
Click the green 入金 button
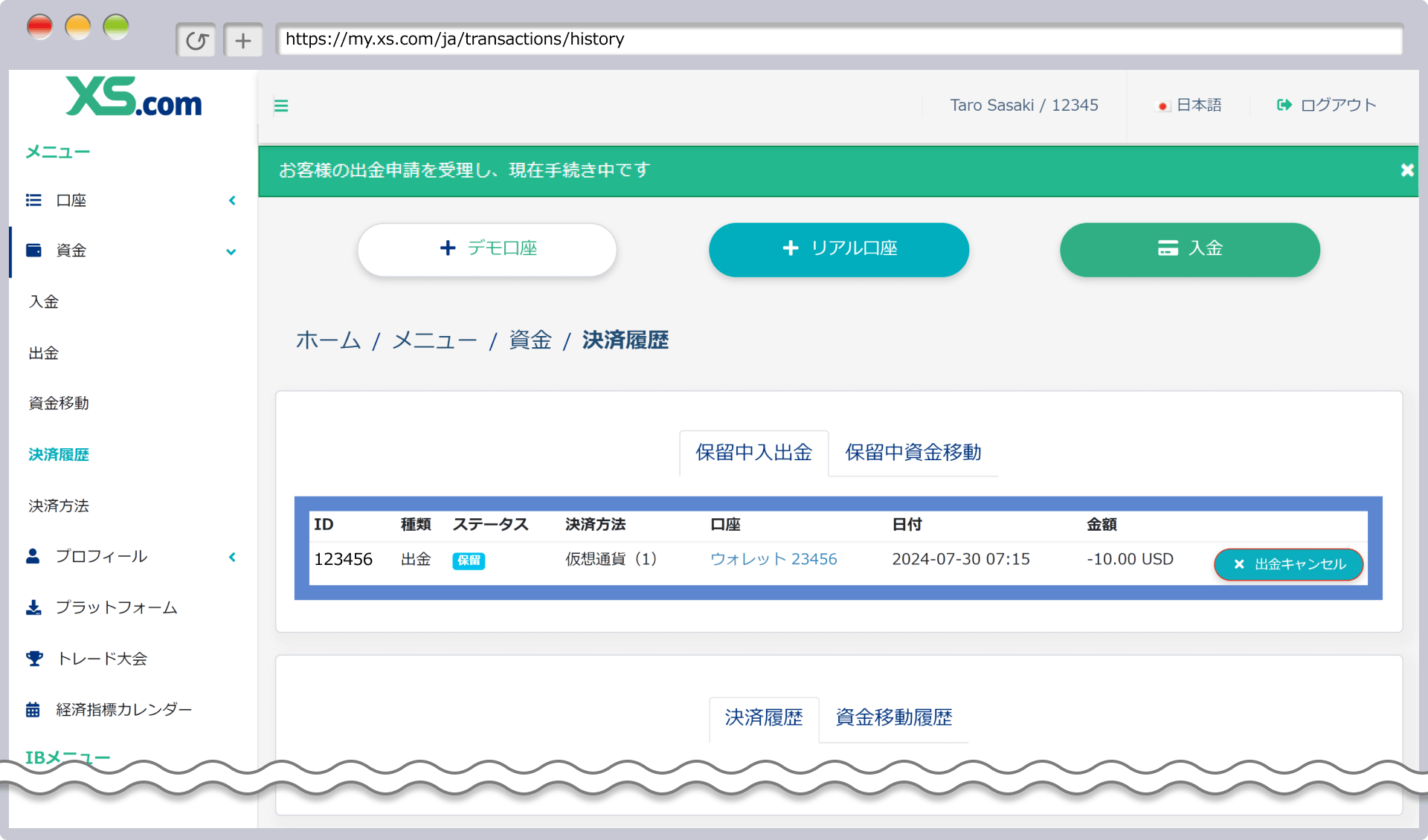coord(1190,249)
